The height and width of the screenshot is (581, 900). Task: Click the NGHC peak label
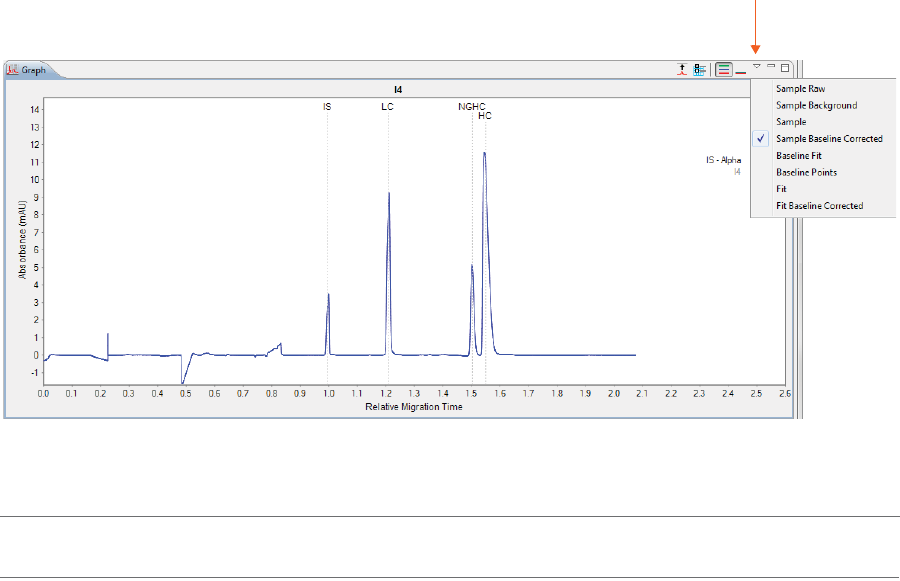click(472, 107)
